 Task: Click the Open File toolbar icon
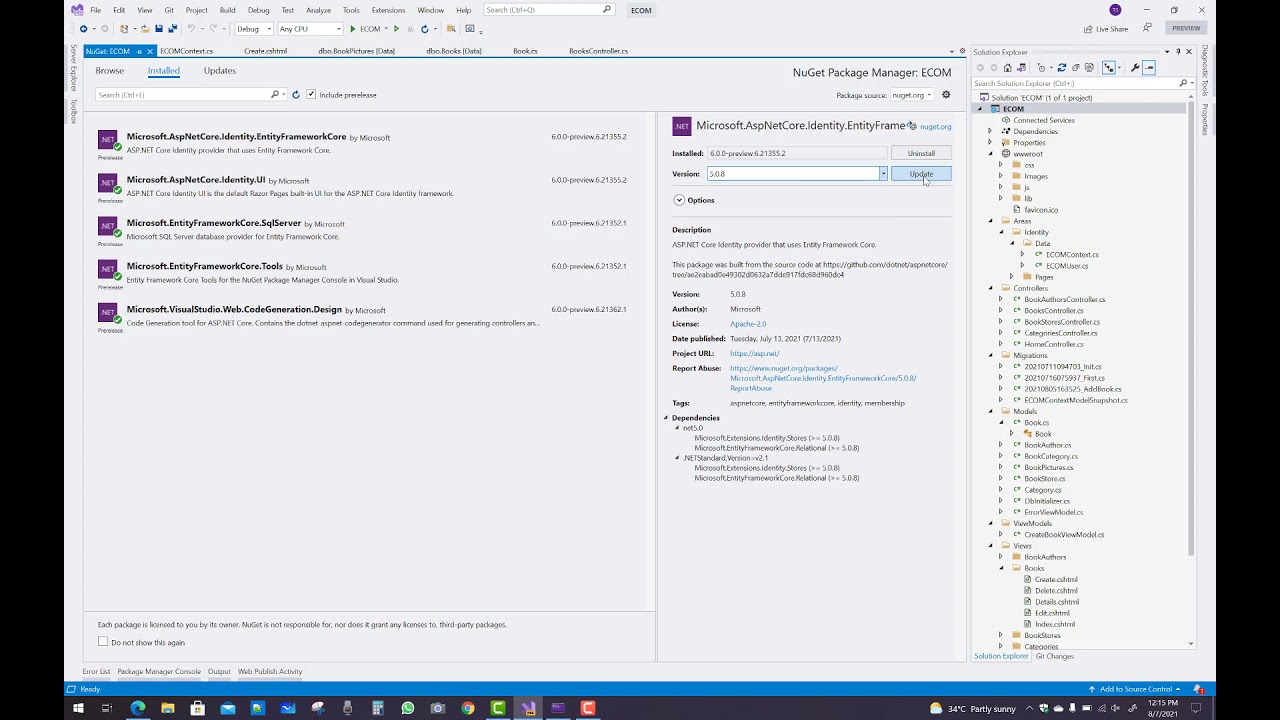tap(145, 29)
